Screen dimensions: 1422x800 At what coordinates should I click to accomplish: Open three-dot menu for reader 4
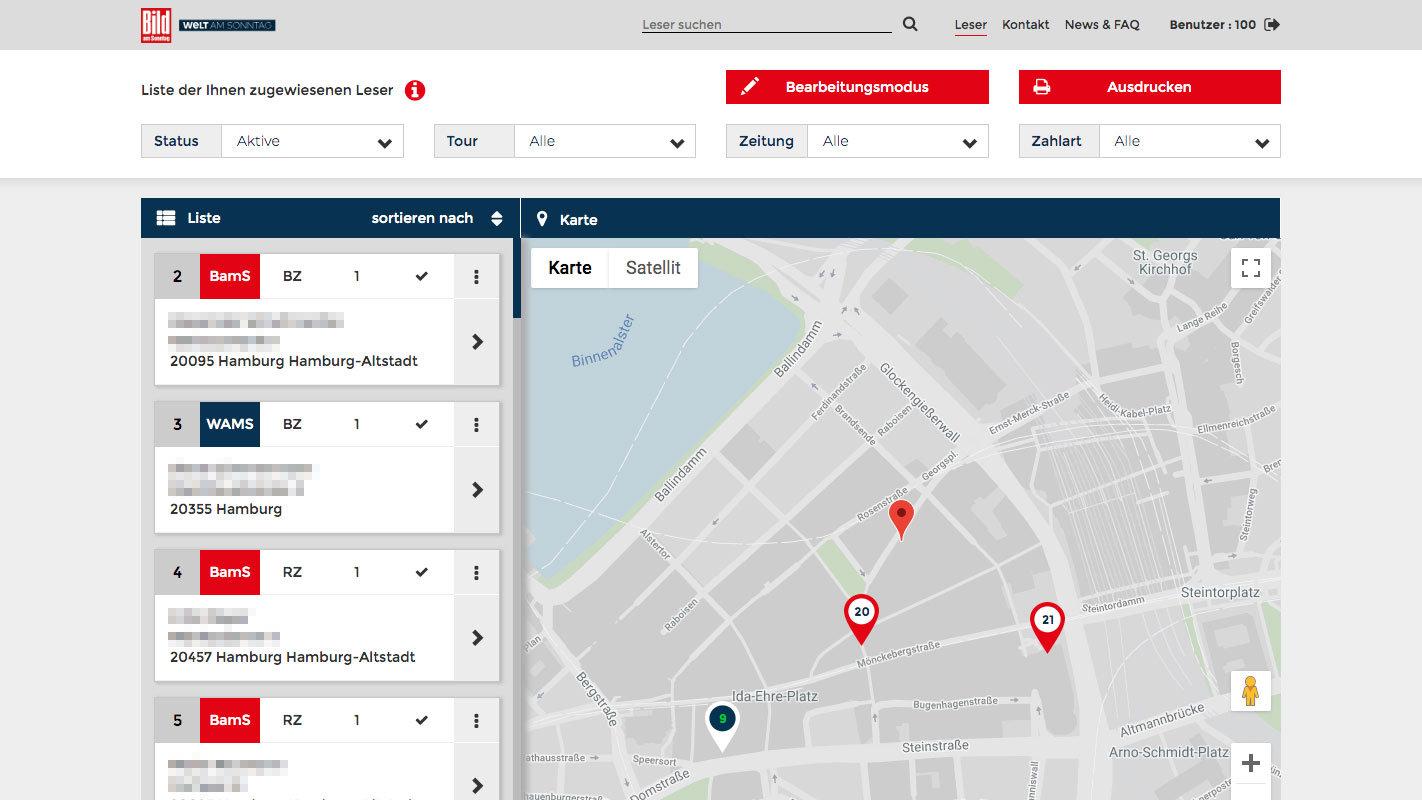coord(476,573)
